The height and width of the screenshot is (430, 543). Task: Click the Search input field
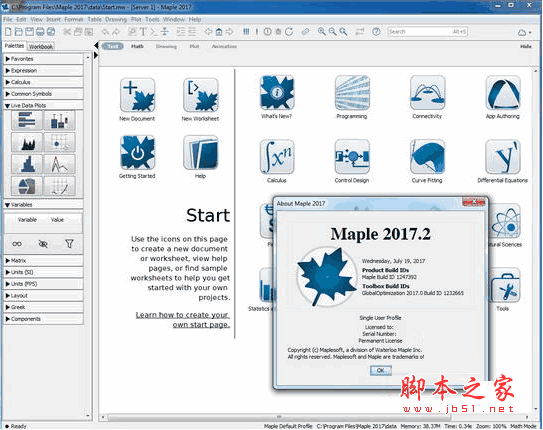point(427,32)
